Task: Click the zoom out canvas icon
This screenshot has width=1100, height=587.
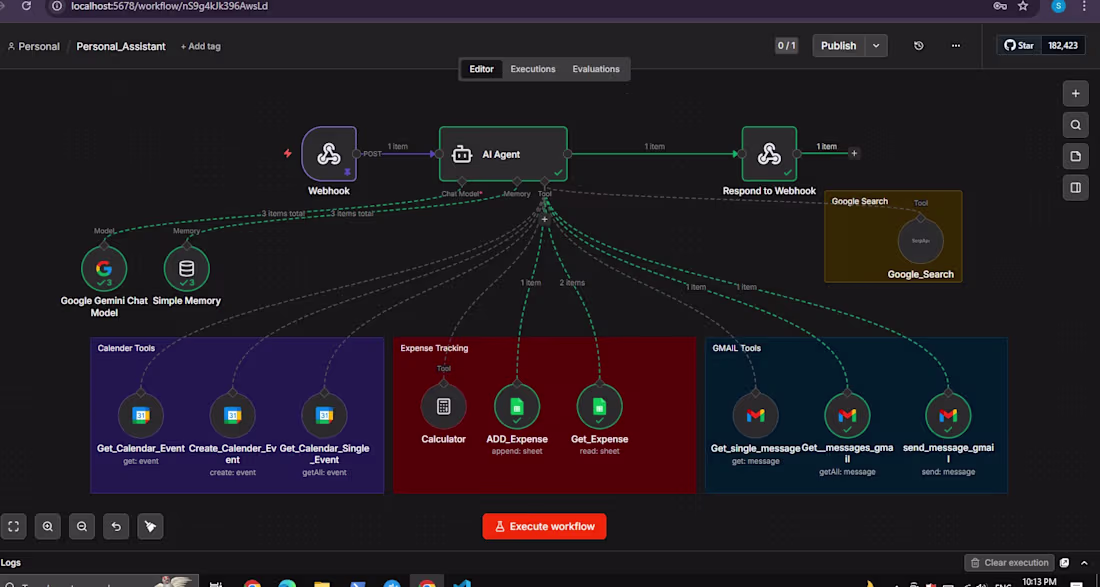Action: (x=82, y=526)
